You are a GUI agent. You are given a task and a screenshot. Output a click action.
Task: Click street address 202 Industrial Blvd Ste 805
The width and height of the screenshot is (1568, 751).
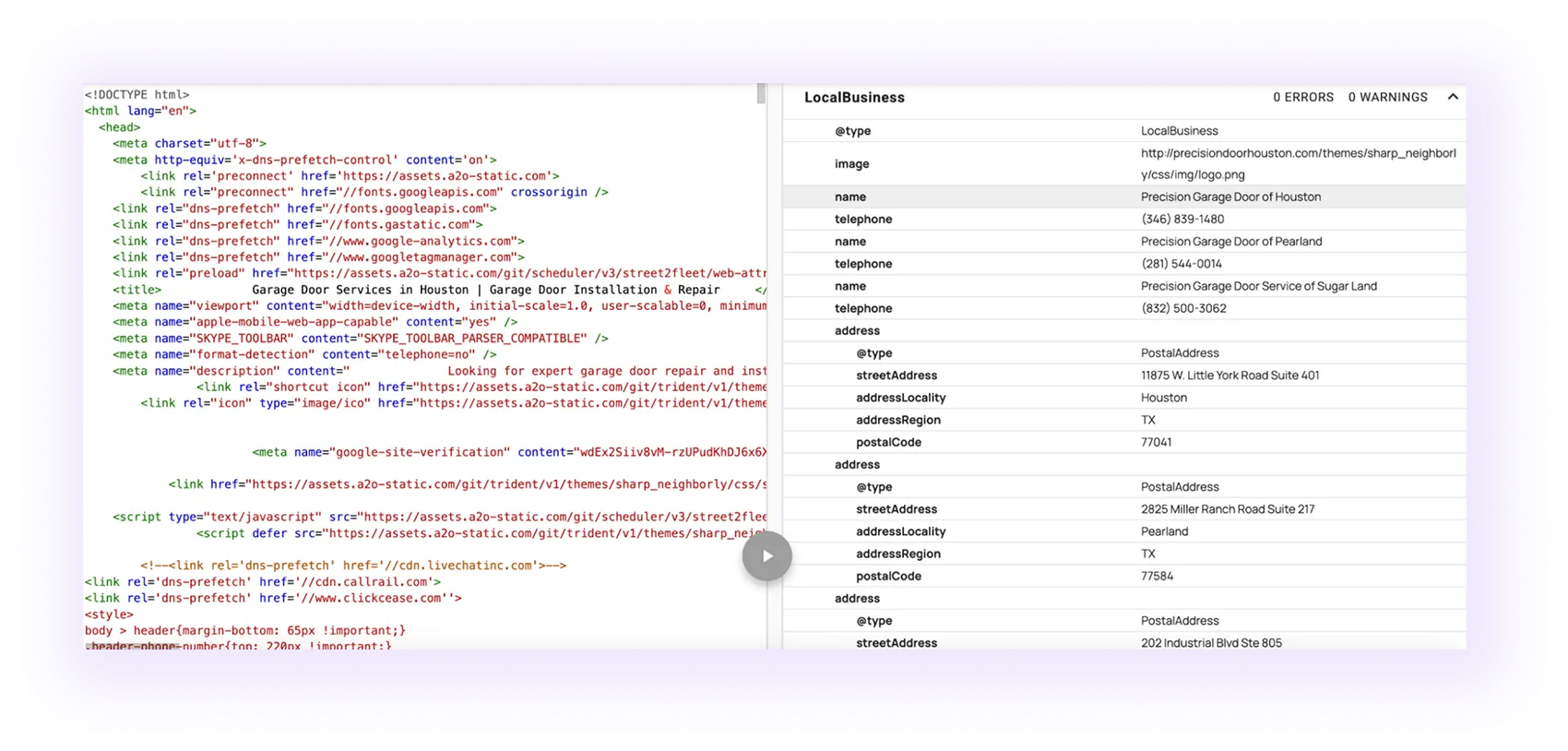tap(1211, 643)
